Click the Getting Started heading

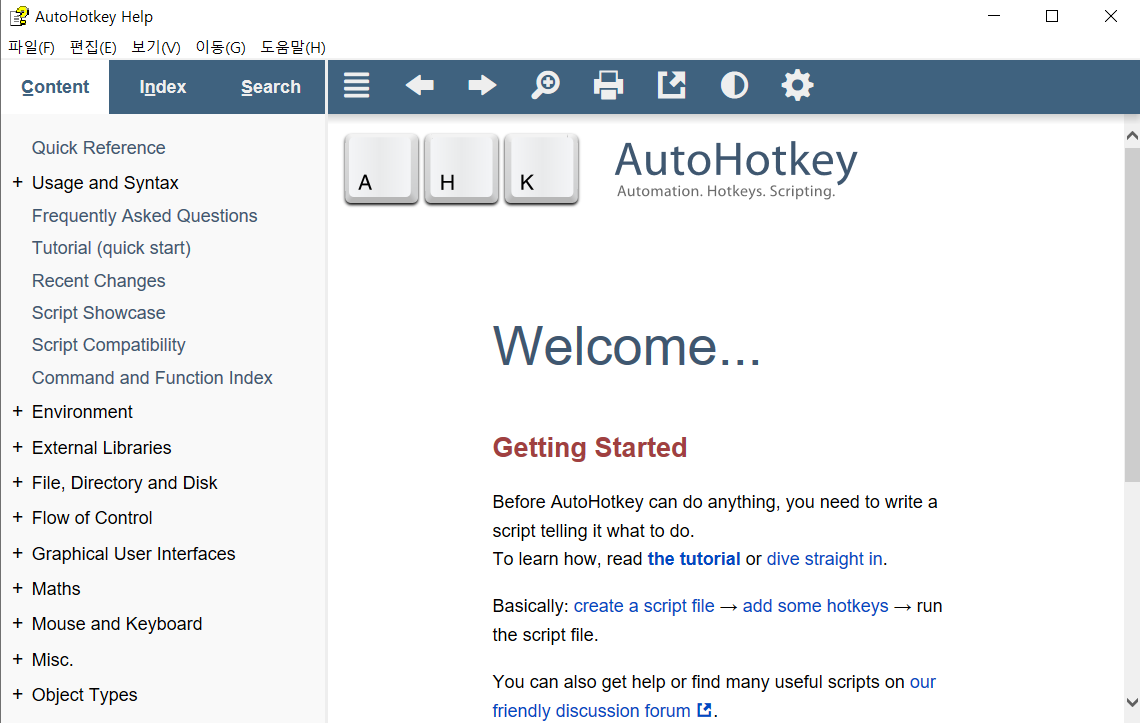tap(590, 447)
